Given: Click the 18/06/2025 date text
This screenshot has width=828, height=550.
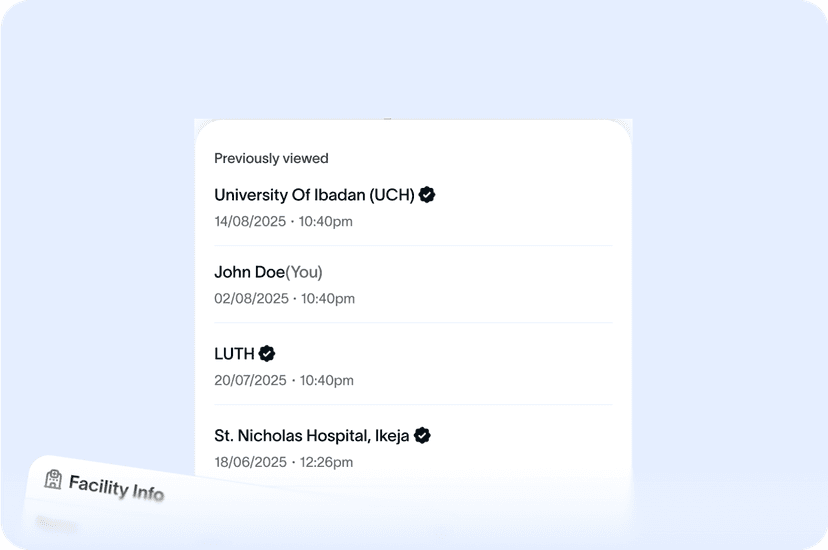Looking at the screenshot, I should 251,462.
